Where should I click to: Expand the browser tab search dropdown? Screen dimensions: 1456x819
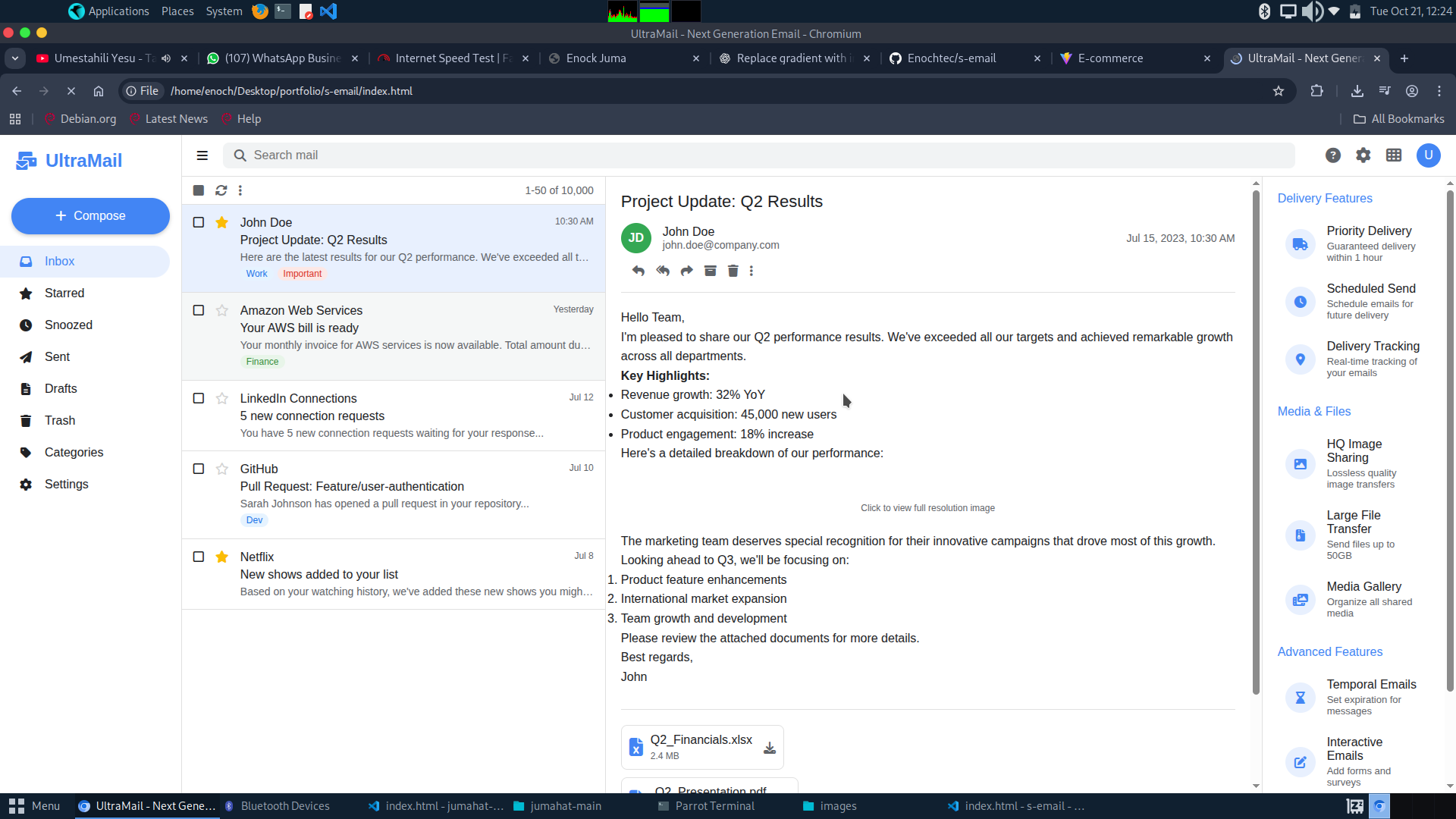15,58
